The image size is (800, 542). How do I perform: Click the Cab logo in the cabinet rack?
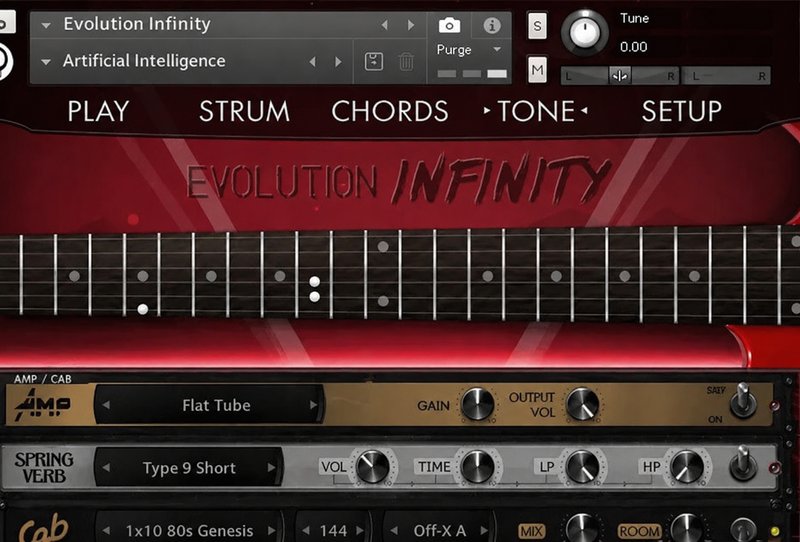pos(44,528)
